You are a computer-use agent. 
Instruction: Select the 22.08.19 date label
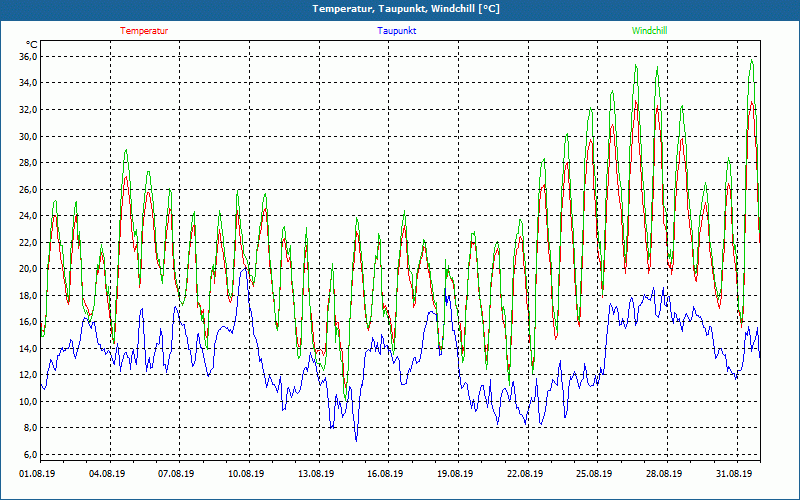point(525,474)
